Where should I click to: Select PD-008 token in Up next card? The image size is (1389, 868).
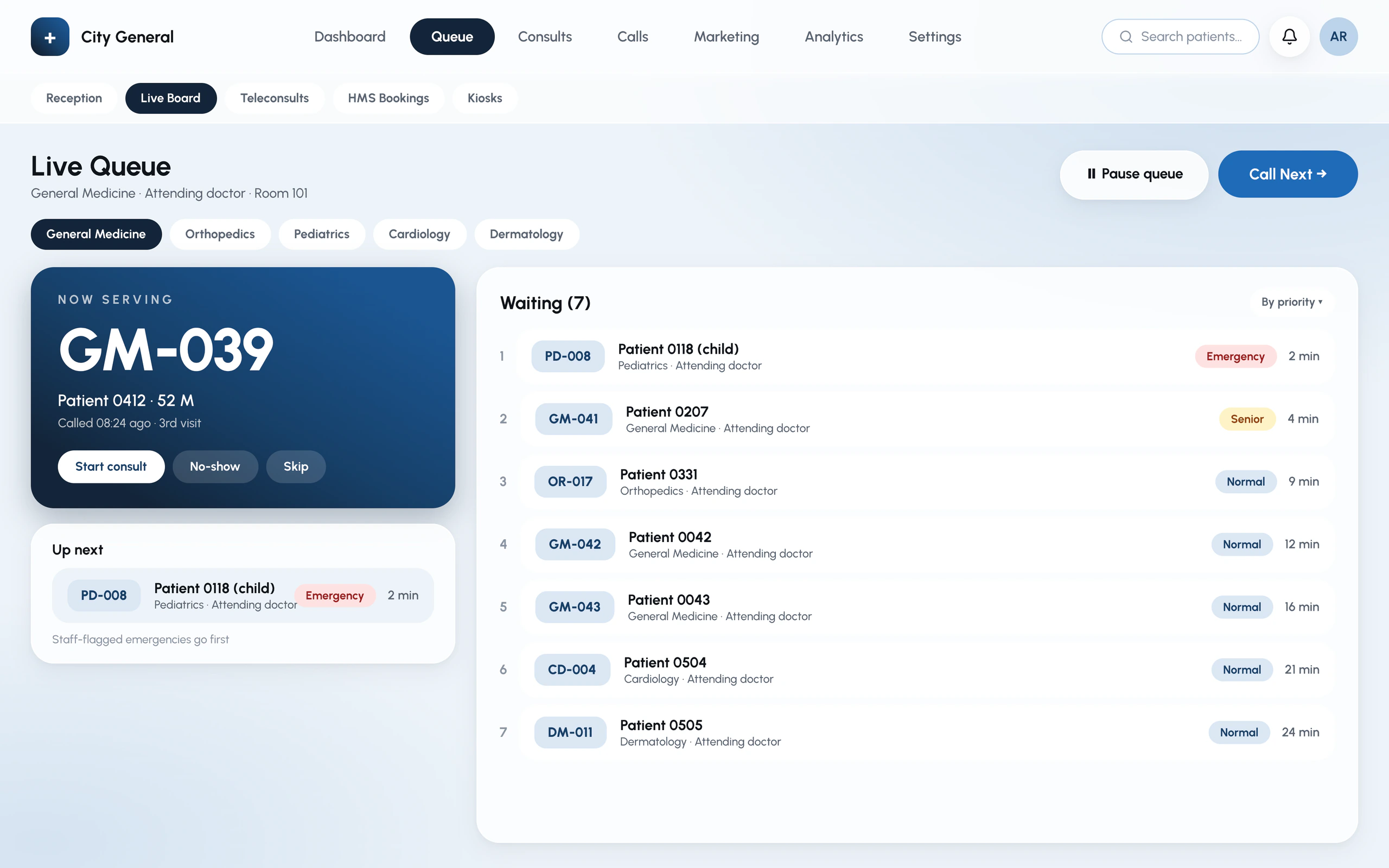pos(103,595)
